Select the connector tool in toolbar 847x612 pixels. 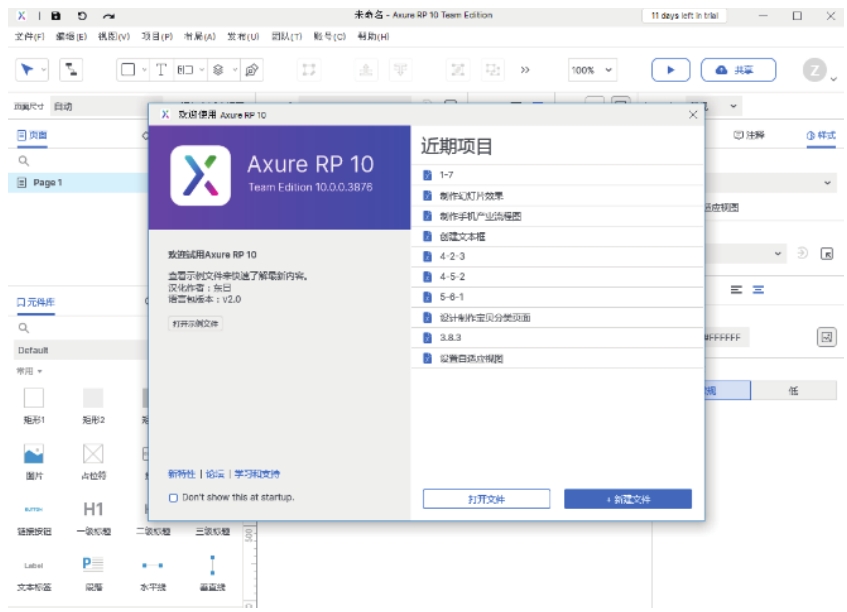(x=72, y=70)
